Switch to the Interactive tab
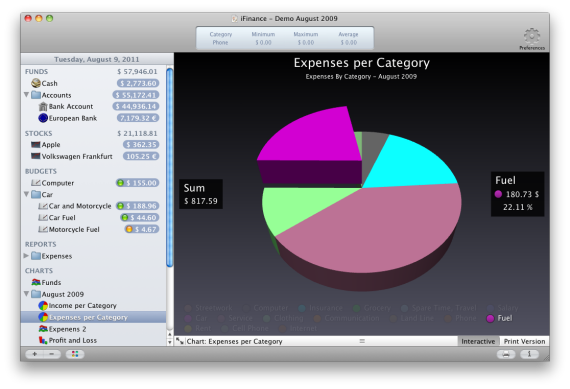 click(x=478, y=341)
